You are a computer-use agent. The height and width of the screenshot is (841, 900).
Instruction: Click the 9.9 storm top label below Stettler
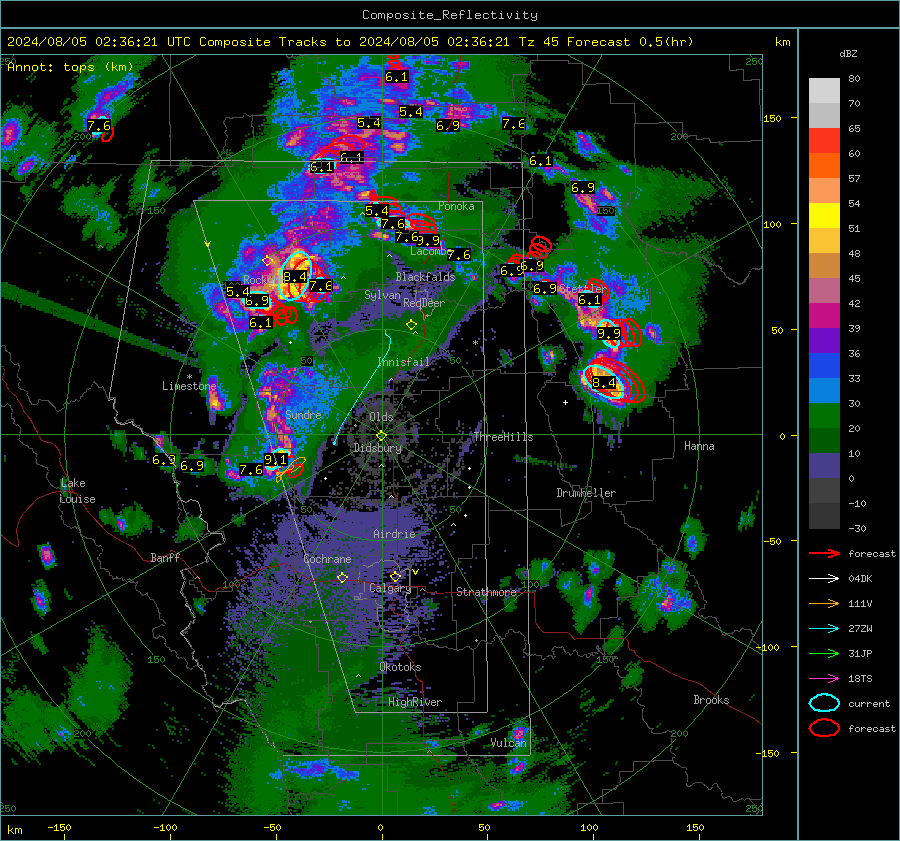click(x=609, y=334)
